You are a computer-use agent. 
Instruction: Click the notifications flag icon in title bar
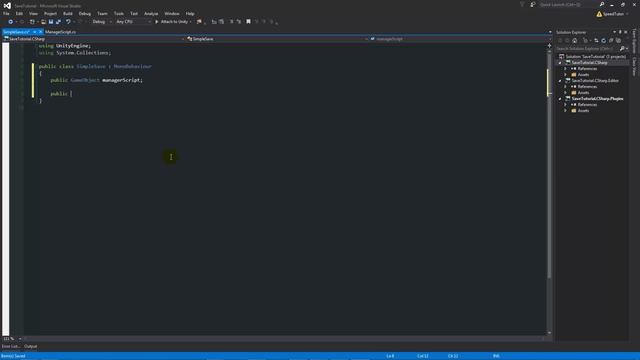coord(522,4)
